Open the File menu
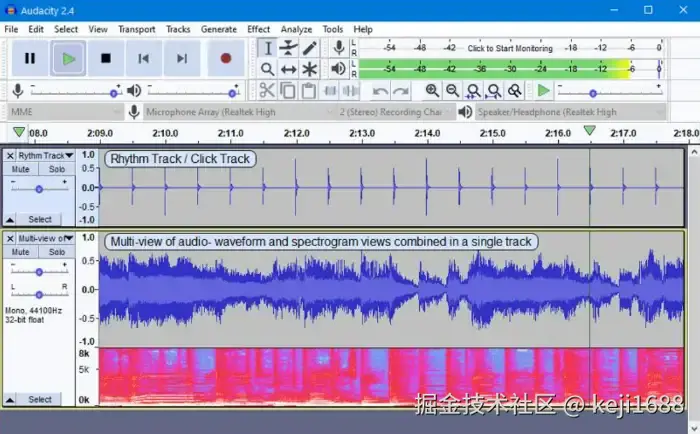 point(11,29)
